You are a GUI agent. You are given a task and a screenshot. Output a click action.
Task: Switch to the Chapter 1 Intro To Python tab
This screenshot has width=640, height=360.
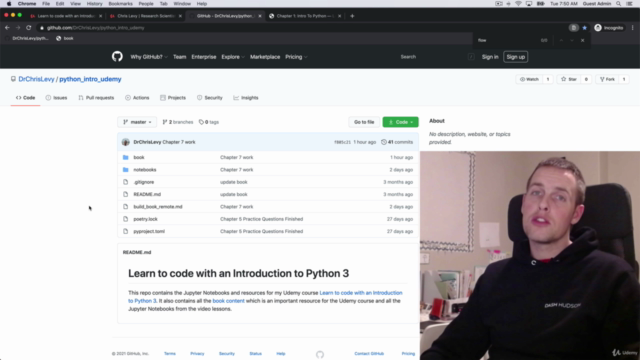click(305, 16)
